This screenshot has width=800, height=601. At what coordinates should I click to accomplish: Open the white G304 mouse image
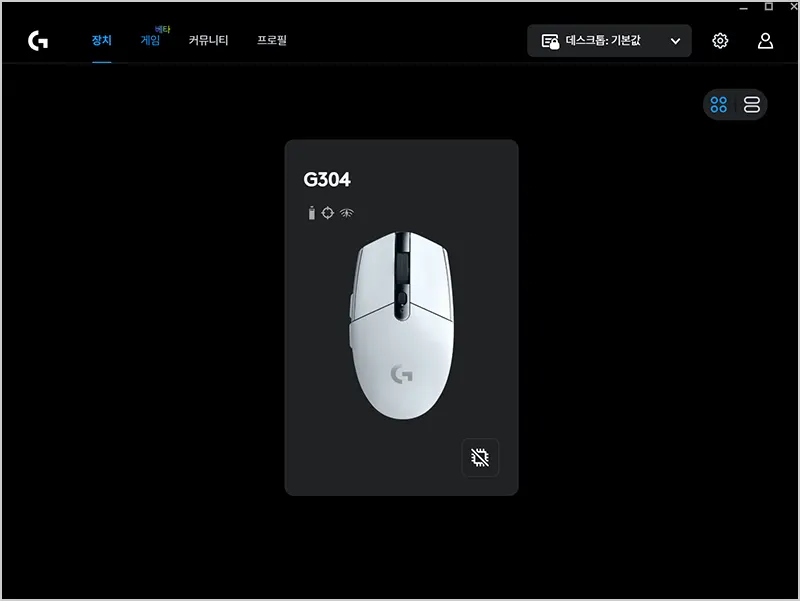pos(402,325)
